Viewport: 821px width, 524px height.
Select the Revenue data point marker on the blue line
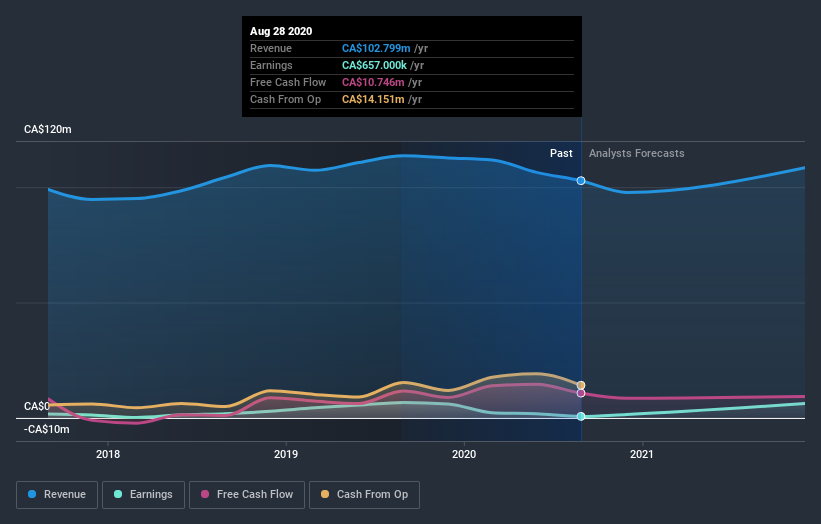pyautogui.click(x=581, y=181)
